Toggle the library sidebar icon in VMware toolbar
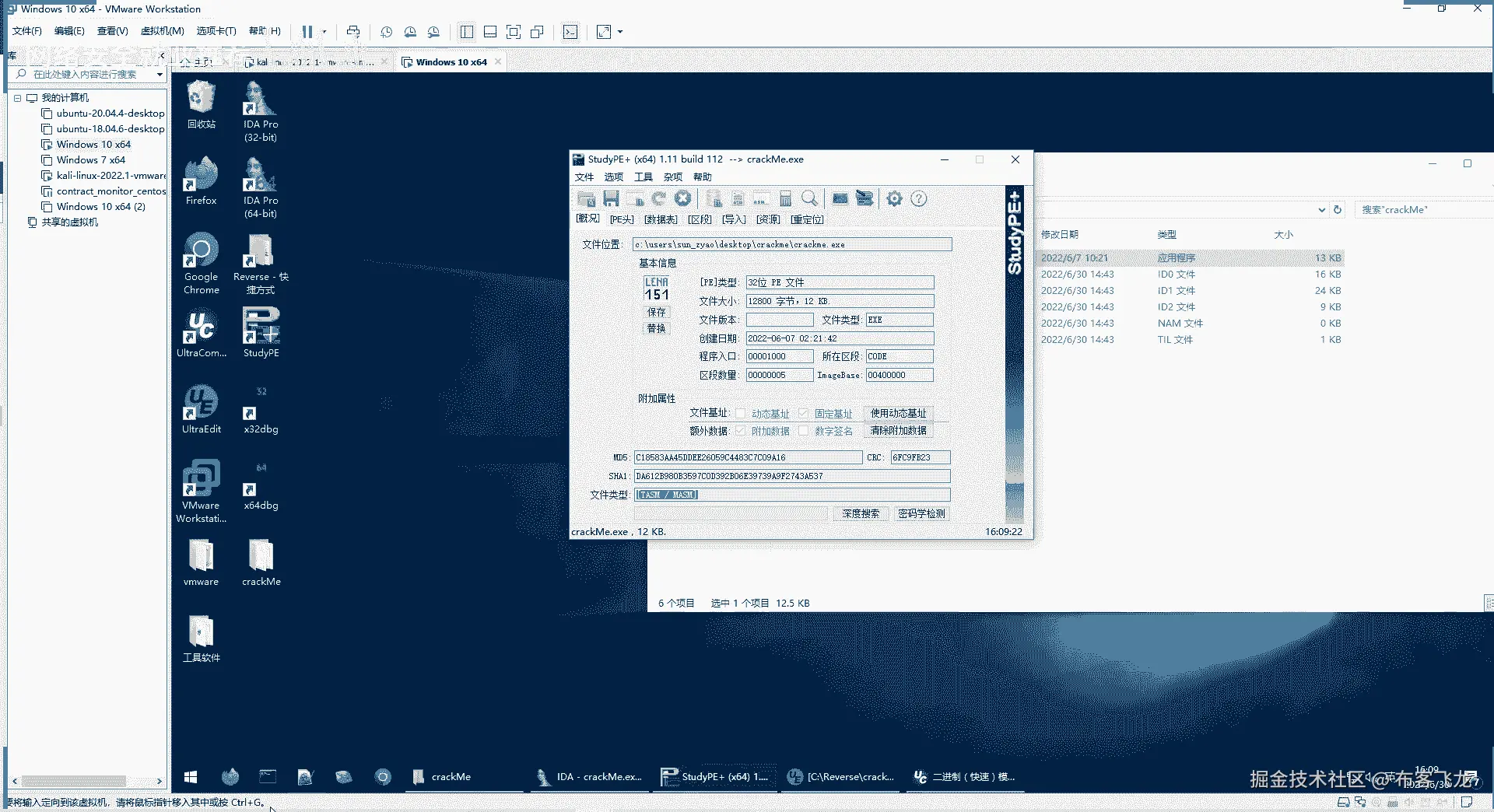 [467, 32]
